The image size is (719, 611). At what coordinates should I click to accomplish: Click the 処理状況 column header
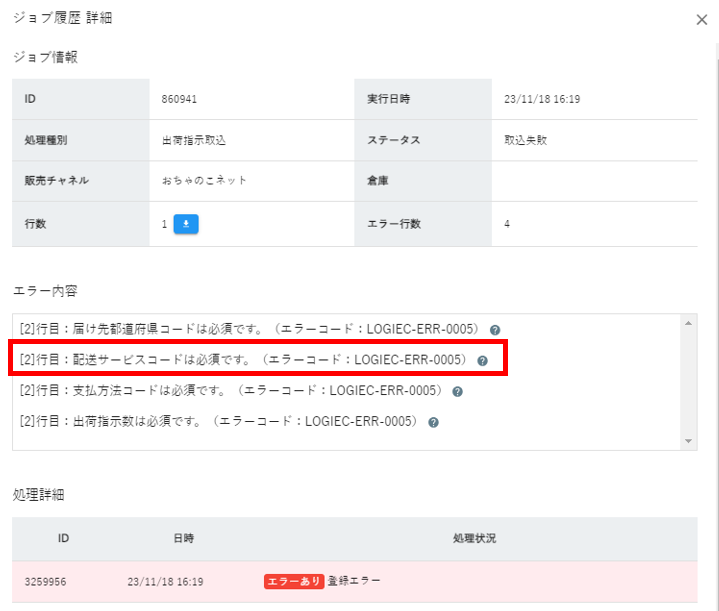coord(474,538)
